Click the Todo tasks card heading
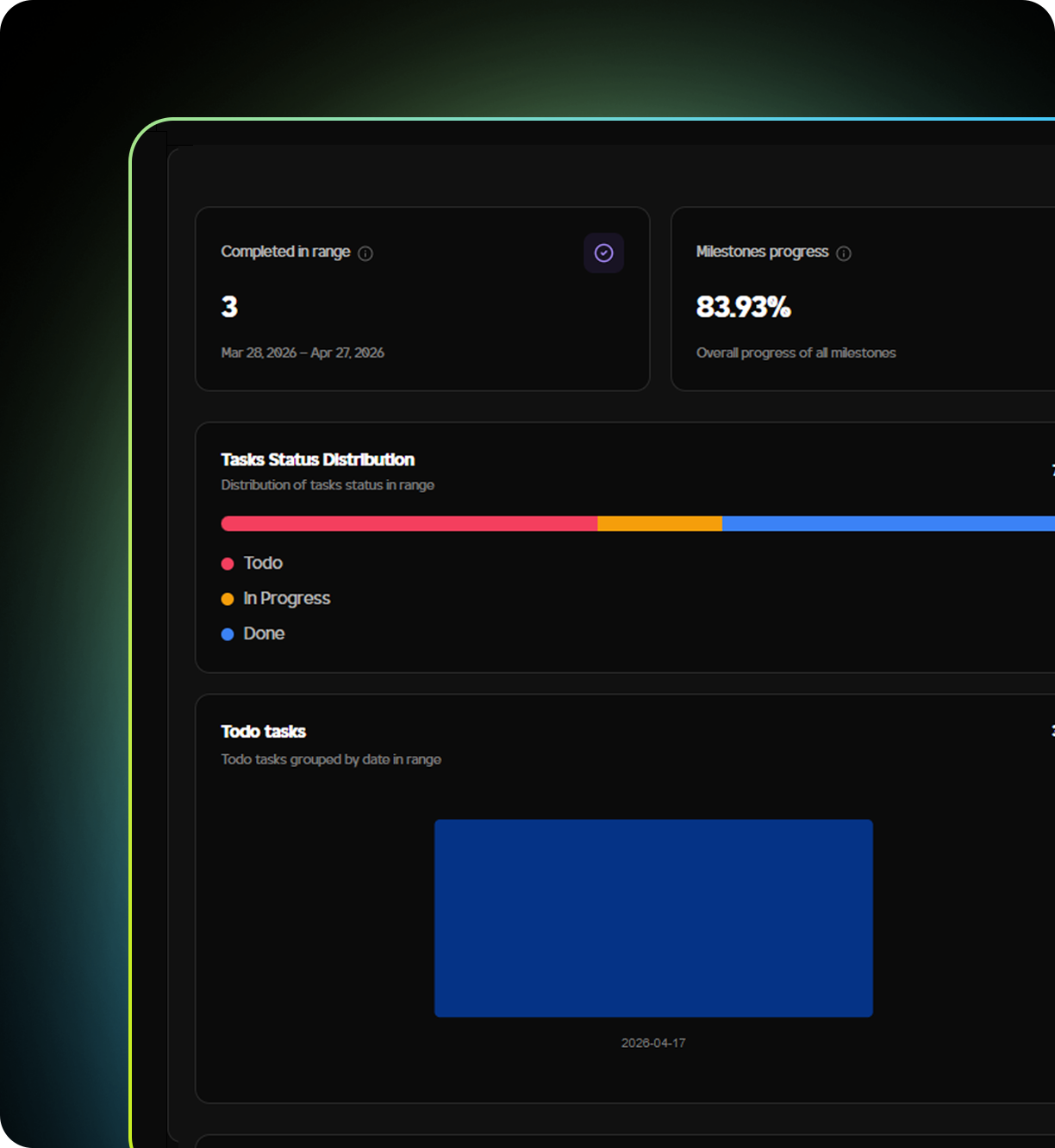The height and width of the screenshot is (1148, 1055). tap(263, 732)
